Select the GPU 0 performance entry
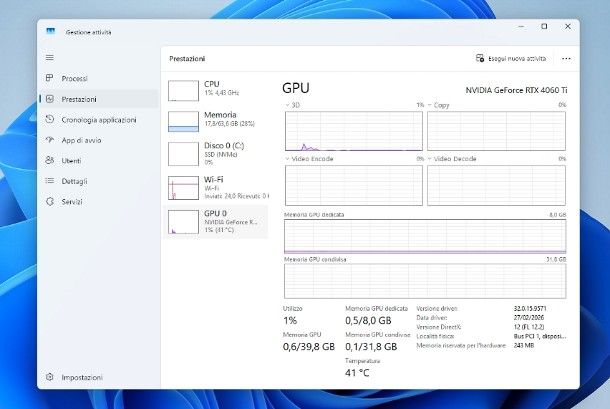 (x=217, y=221)
